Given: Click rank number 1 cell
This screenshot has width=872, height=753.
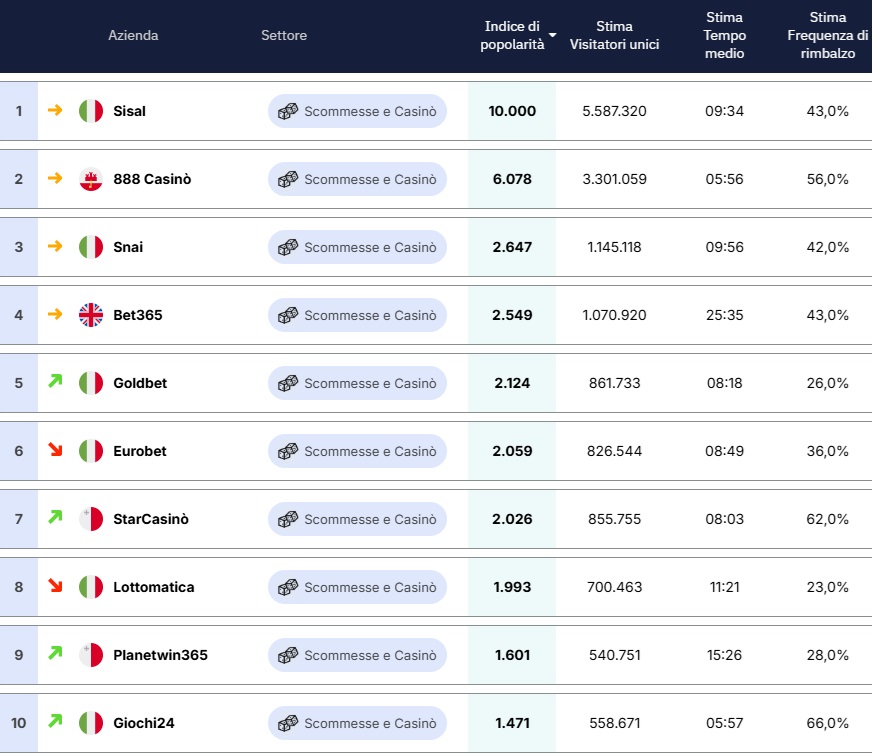Looking at the screenshot, I should [19, 111].
